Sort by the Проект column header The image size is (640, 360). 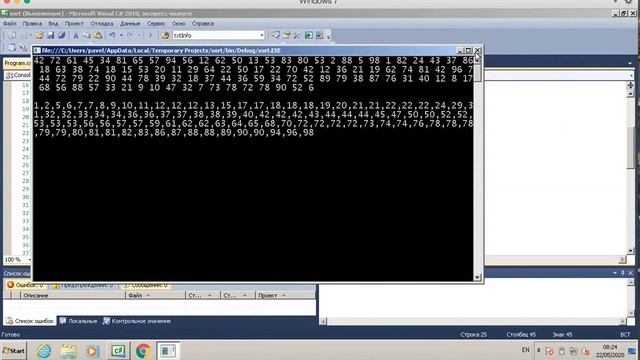[285, 295]
